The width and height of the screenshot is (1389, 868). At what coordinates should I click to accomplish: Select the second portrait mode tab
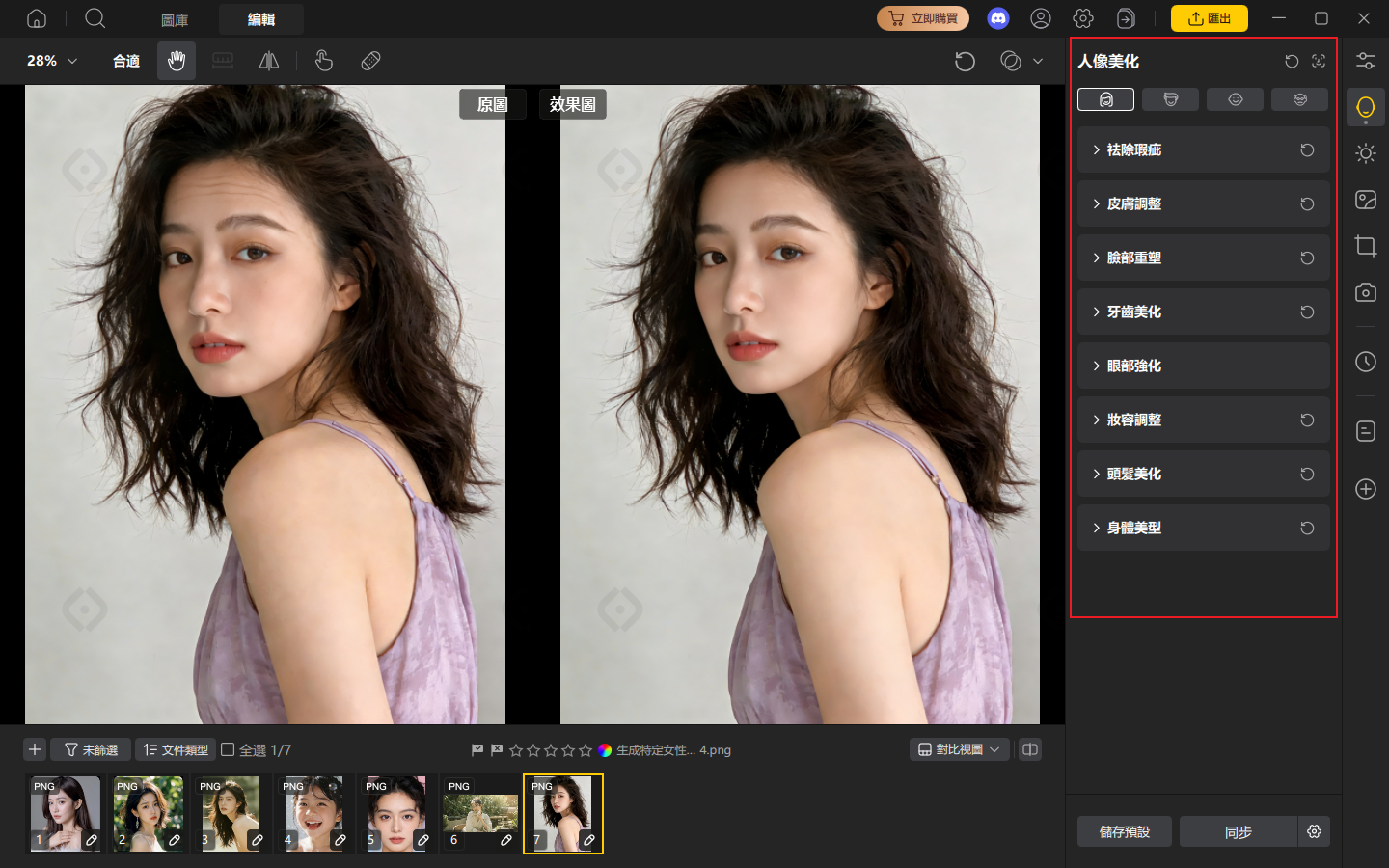coord(1170,99)
